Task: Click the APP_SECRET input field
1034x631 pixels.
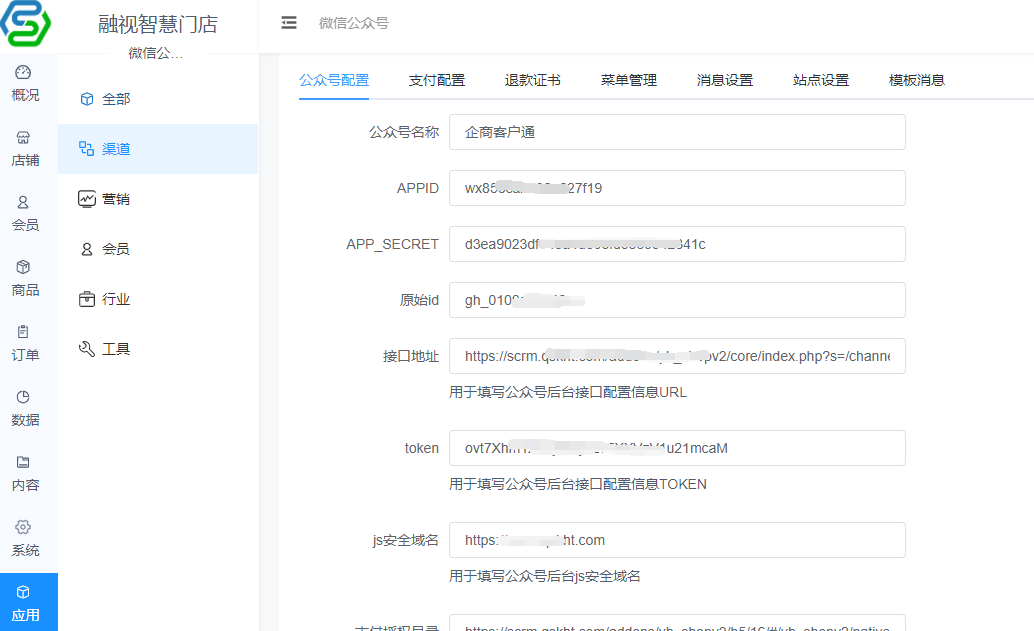Action: (x=677, y=244)
